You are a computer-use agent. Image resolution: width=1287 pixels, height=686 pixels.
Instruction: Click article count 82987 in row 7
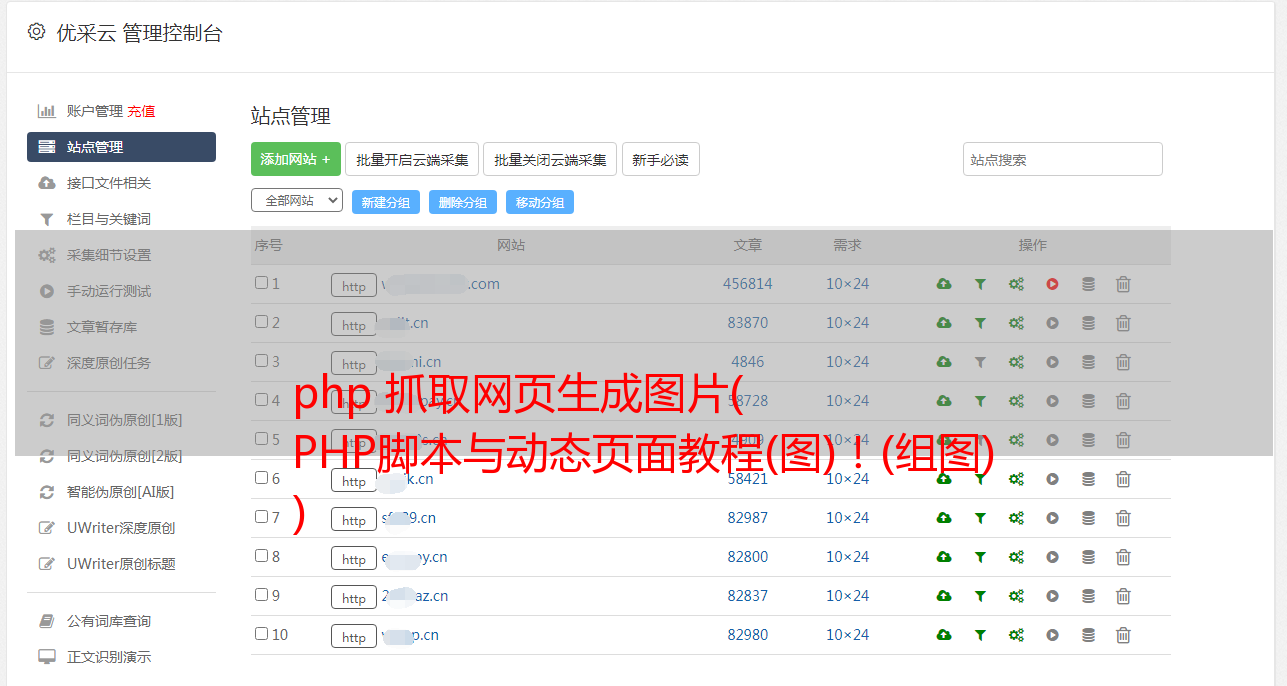[748, 518]
